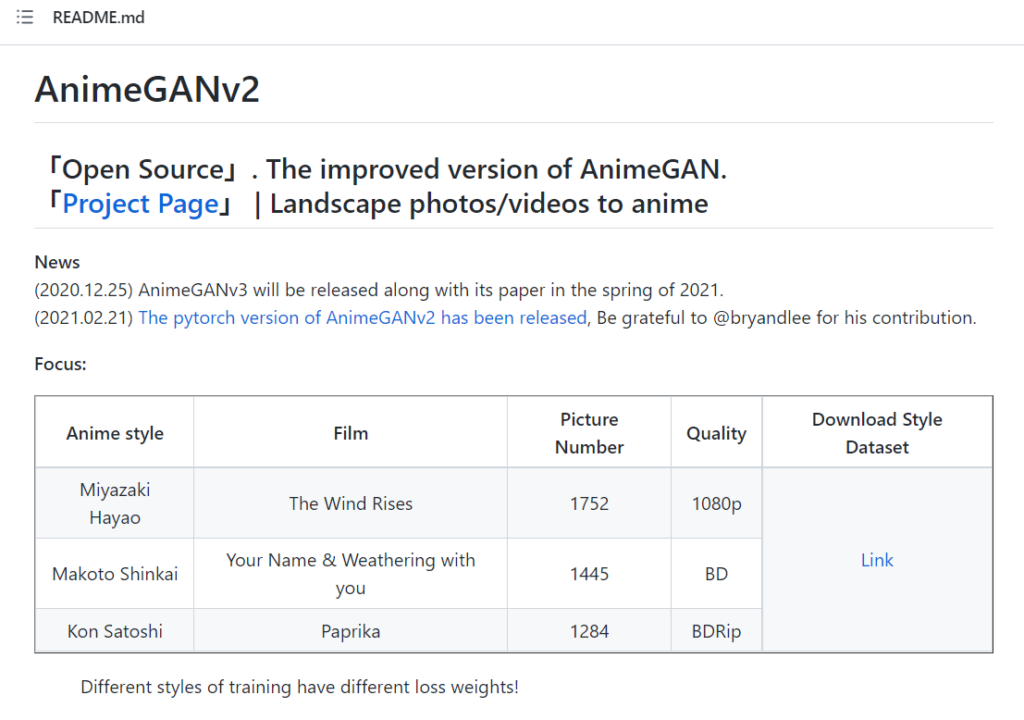The width and height of the screenshot is (1024, 720).
Task: Select the Picture Number header cell
Action: coord(588,431)
